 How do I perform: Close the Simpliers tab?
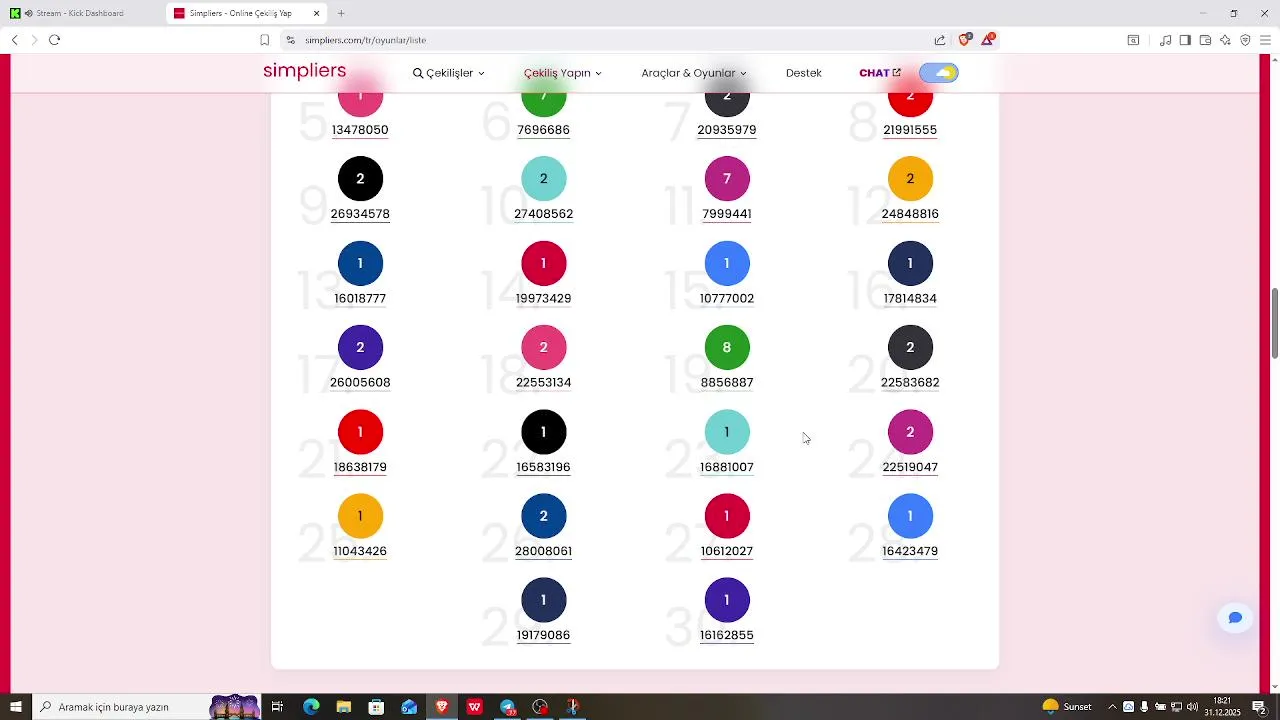pyautogui.click(x=317, y=13)
